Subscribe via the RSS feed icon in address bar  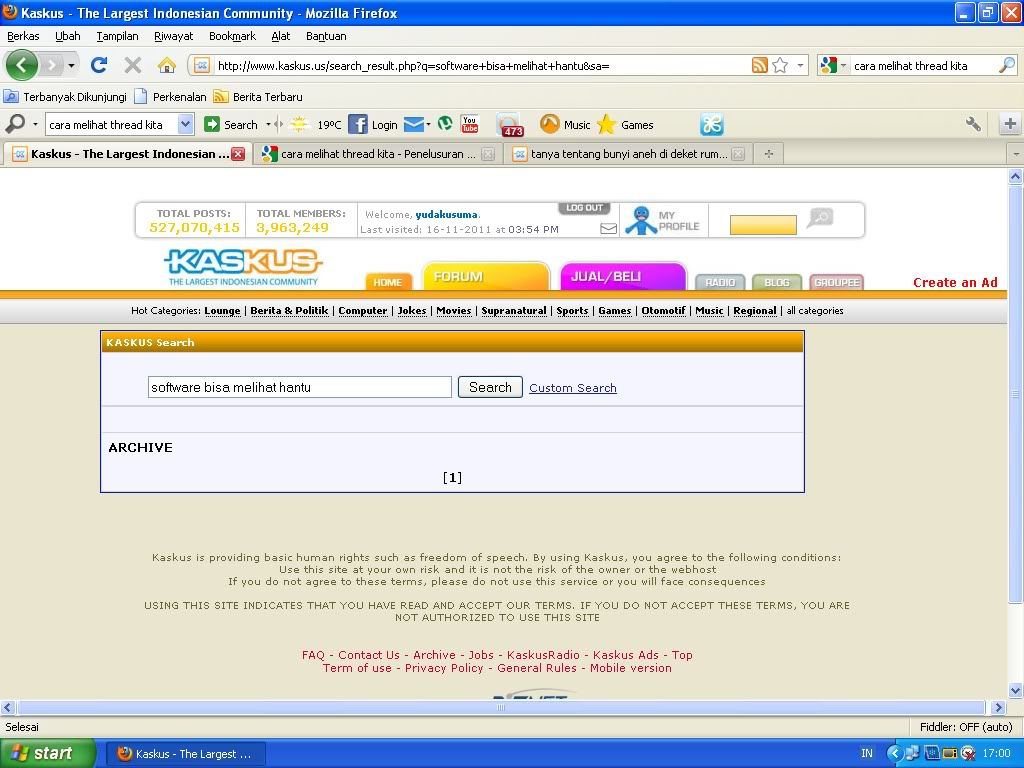(759, 65)
